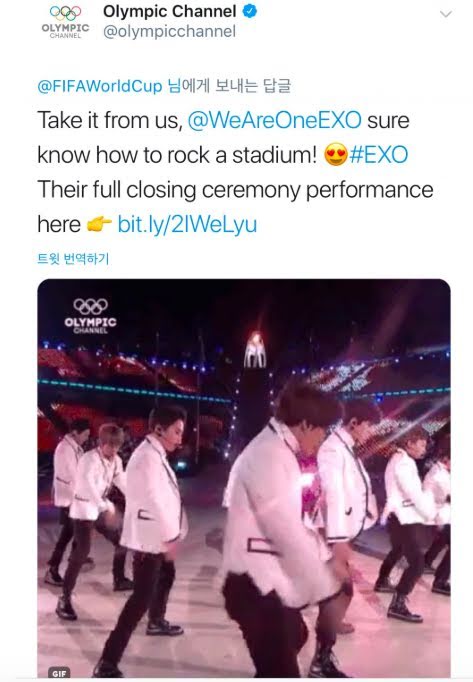The height and width of the screenshot is (682, 473).
Task: Click the '님에게 보내는 답글' reply text
Action: (229, 86)
